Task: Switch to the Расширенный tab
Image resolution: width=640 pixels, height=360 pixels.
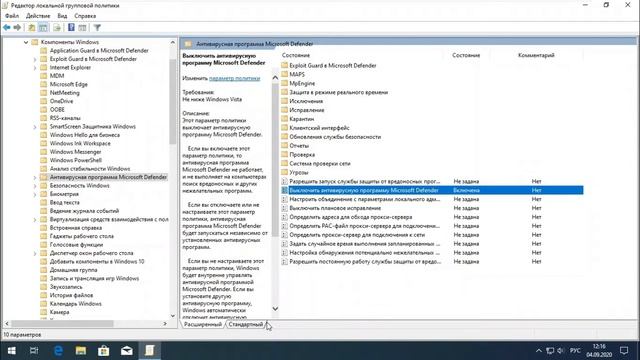Action: (x=202, y=324)
